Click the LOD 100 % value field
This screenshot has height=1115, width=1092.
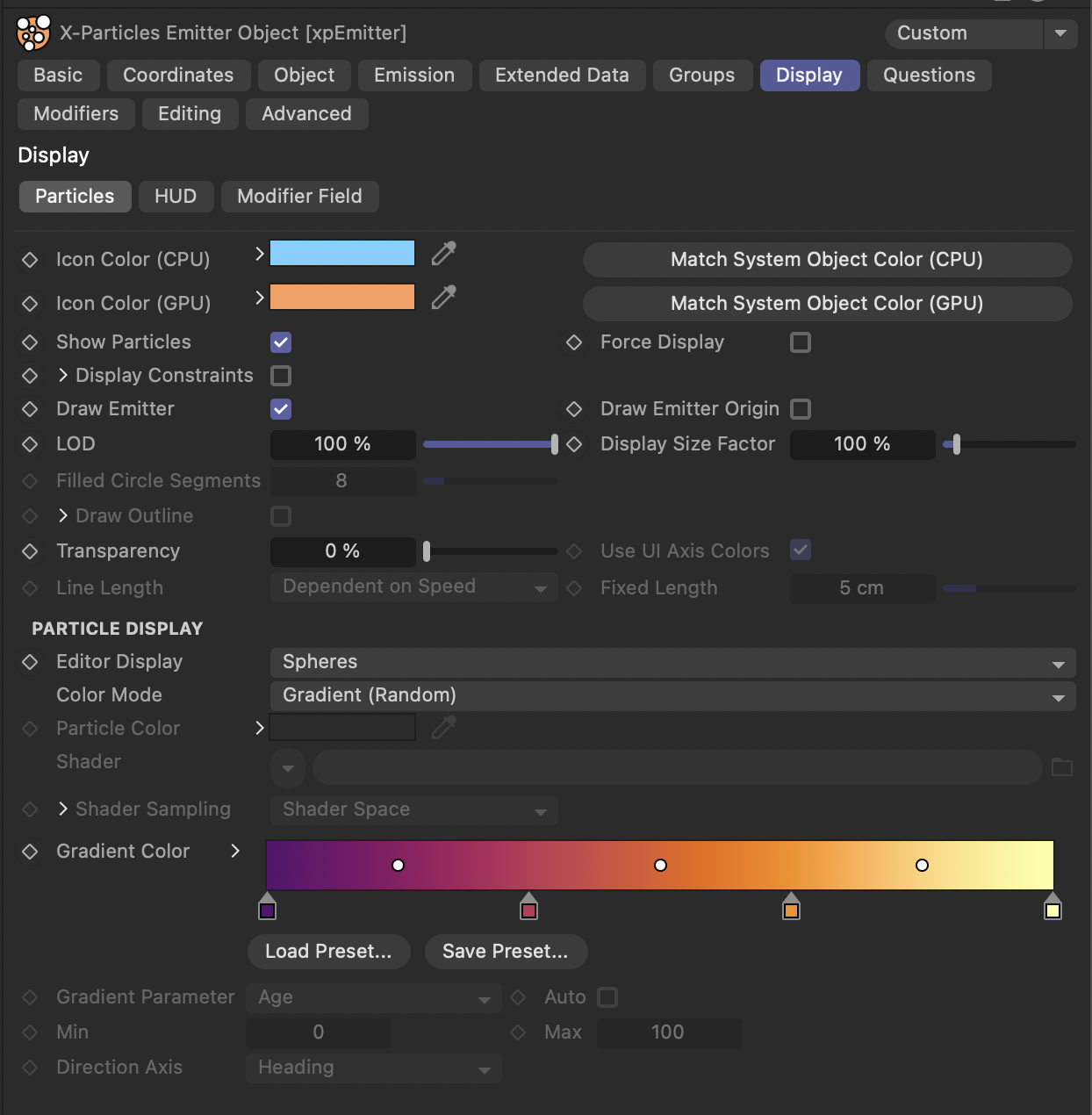342,444
